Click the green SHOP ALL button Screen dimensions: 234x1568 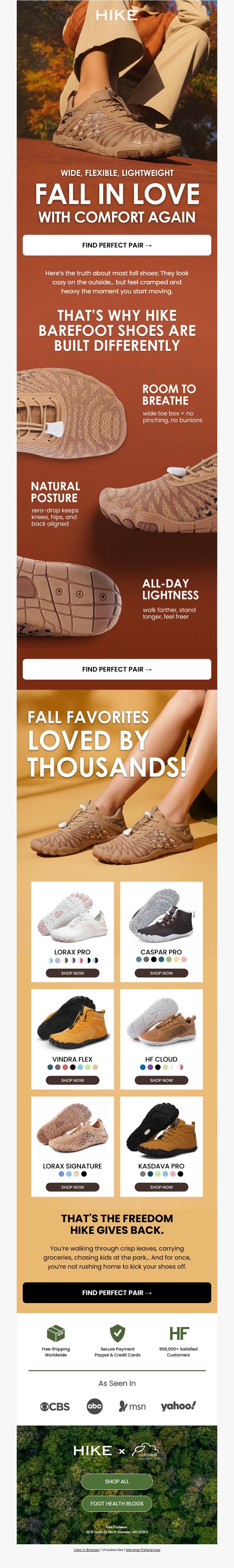tap(117, 1481)
